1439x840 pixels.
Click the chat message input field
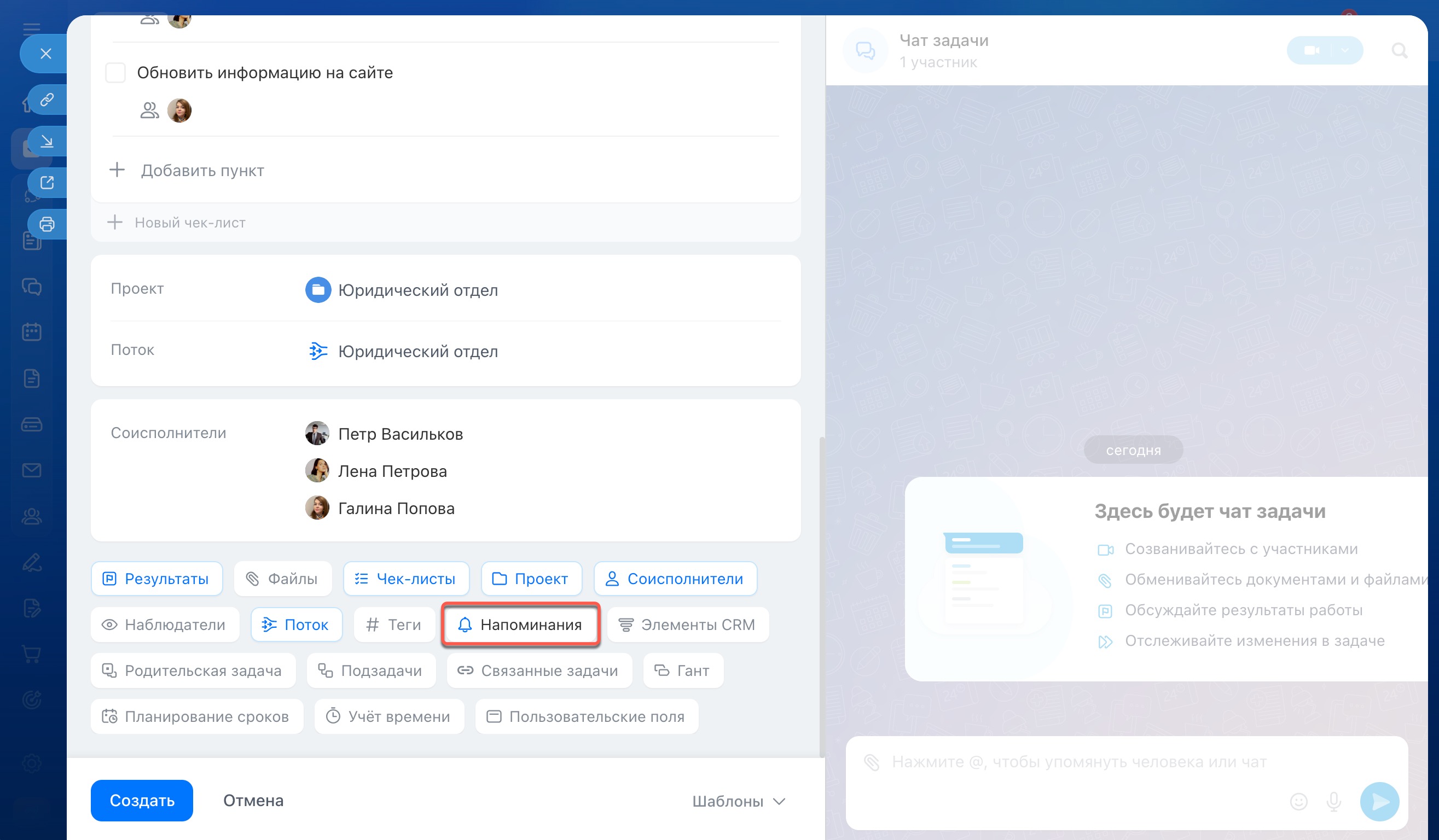[x=1079, y=762]
